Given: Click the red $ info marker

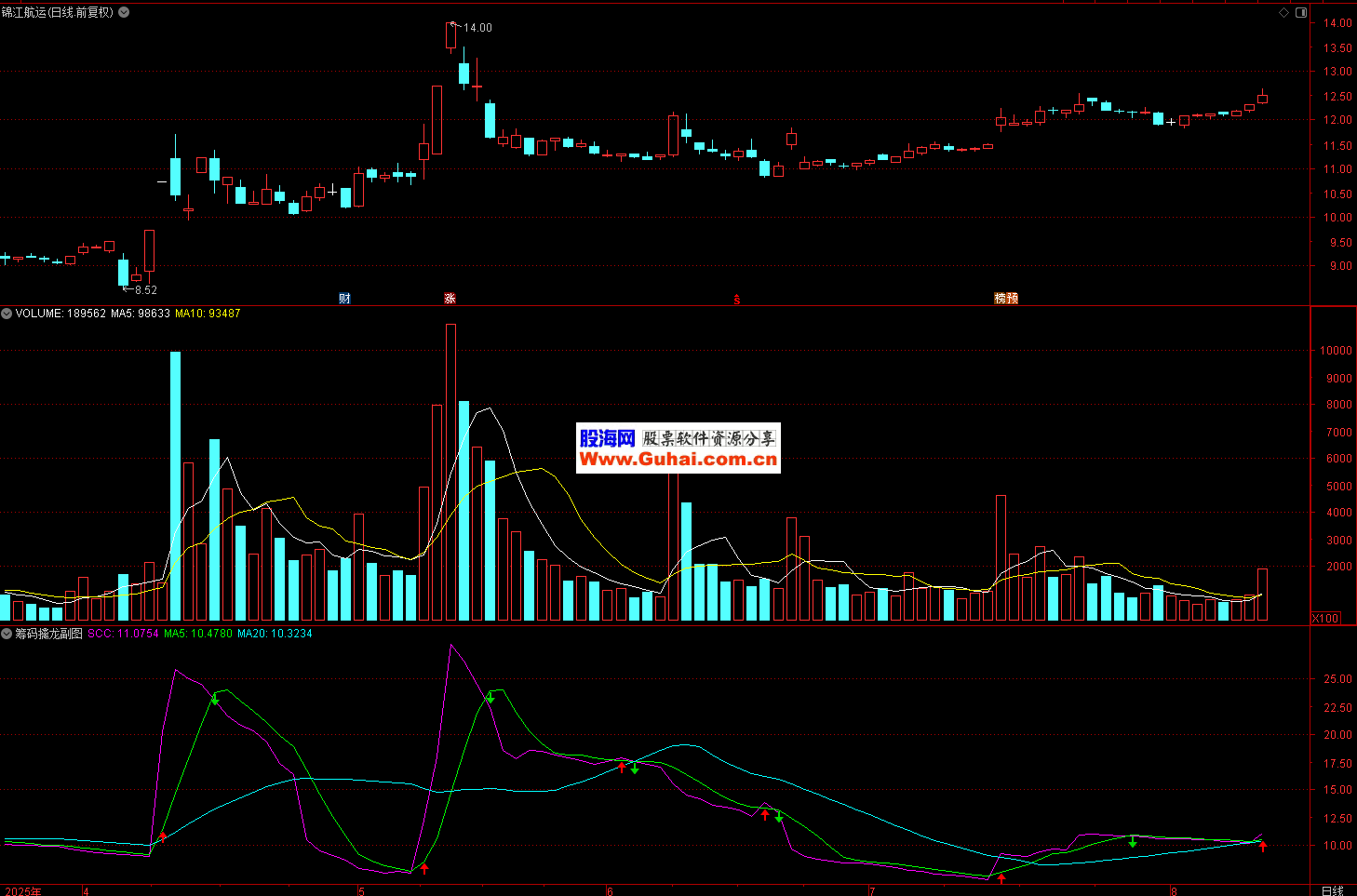Looking at the screenshot, I should pyautogui.click(x=737, y=300).
